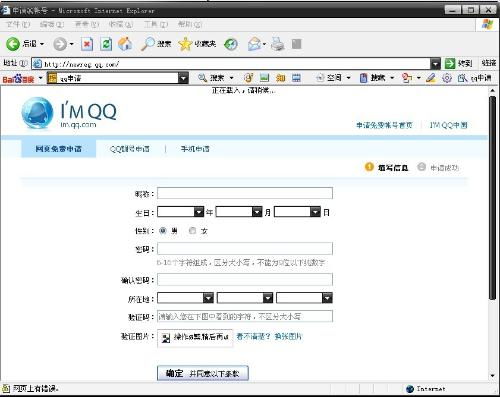Click the qq申请 find icon on Baidu toolbar
This screenshot has height=397, width=500.
(462, 78)
